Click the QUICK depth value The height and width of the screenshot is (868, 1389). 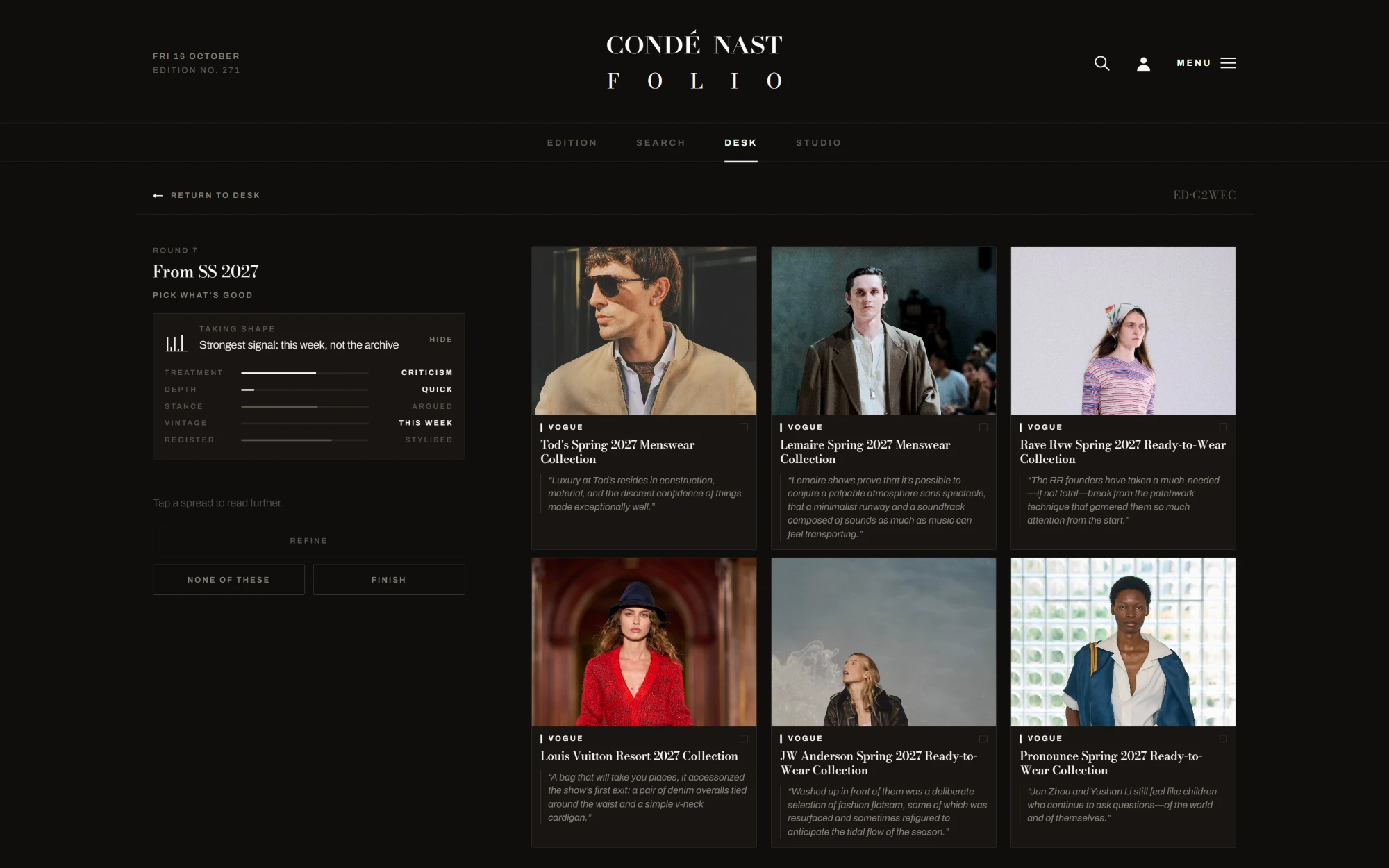437,390
